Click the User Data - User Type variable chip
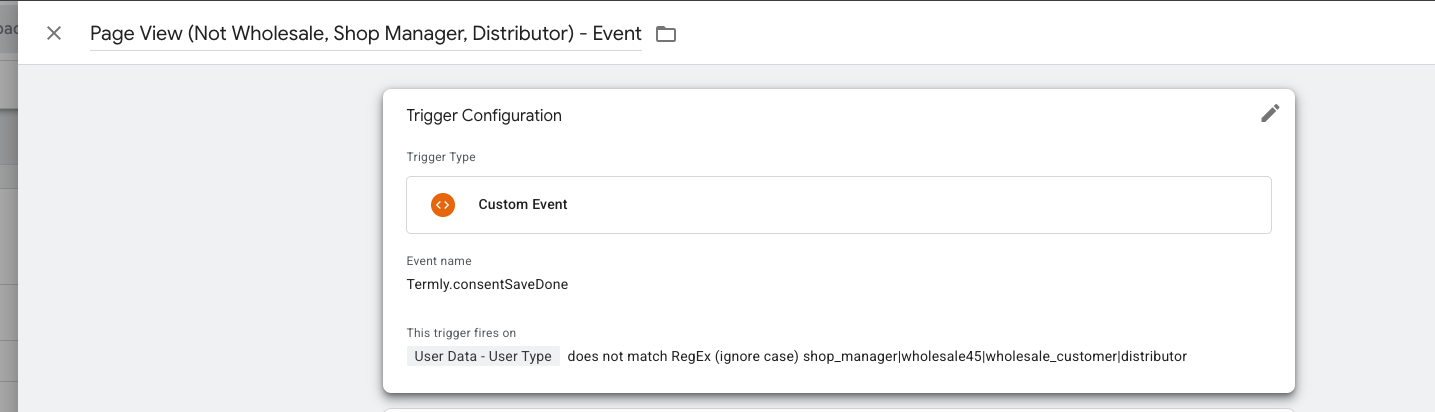This screenshot has height=412, width=1435. pyautogui.click(x=483, y=356)
